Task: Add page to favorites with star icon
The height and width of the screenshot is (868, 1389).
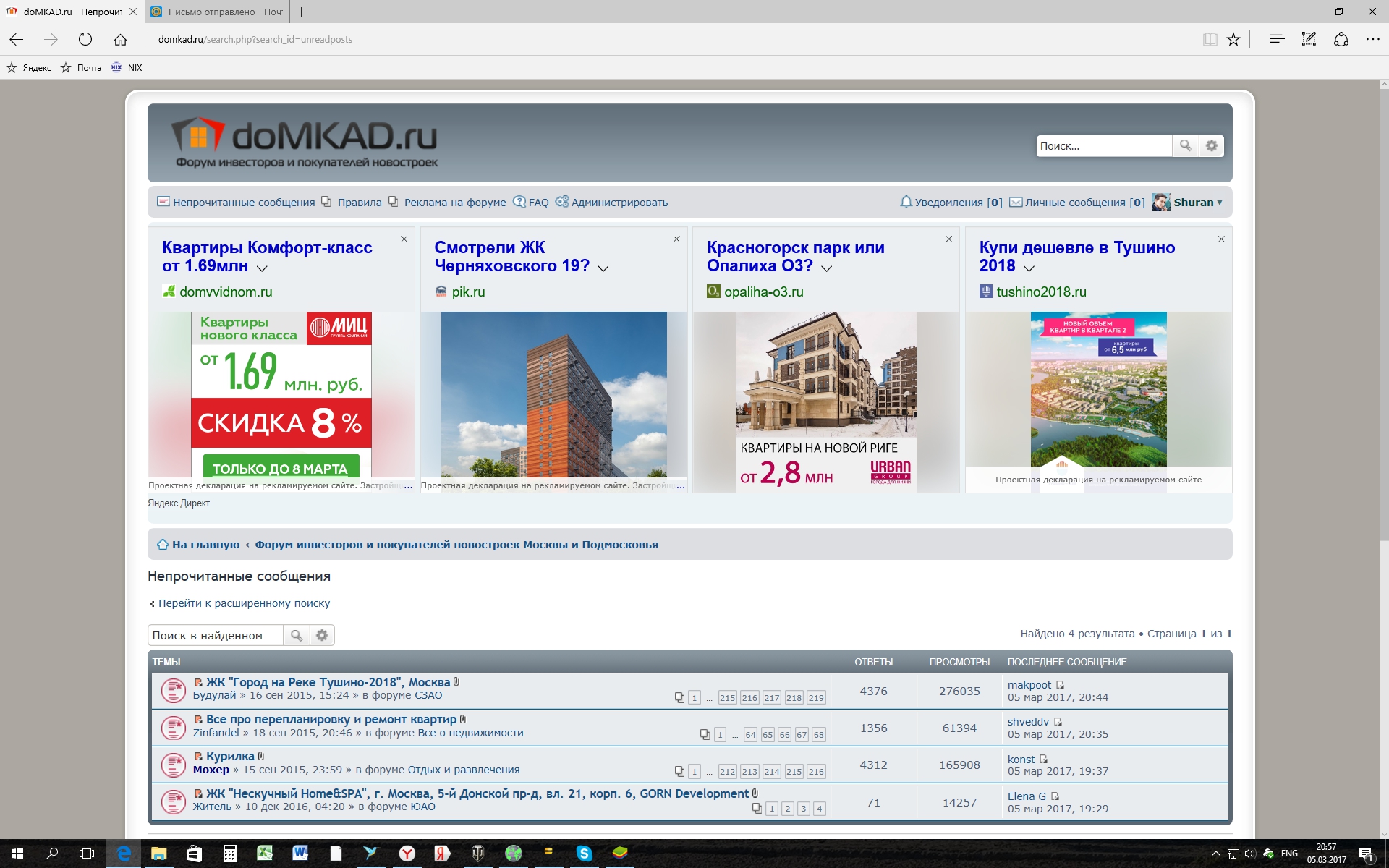Action: click(x=1233, y=39)
